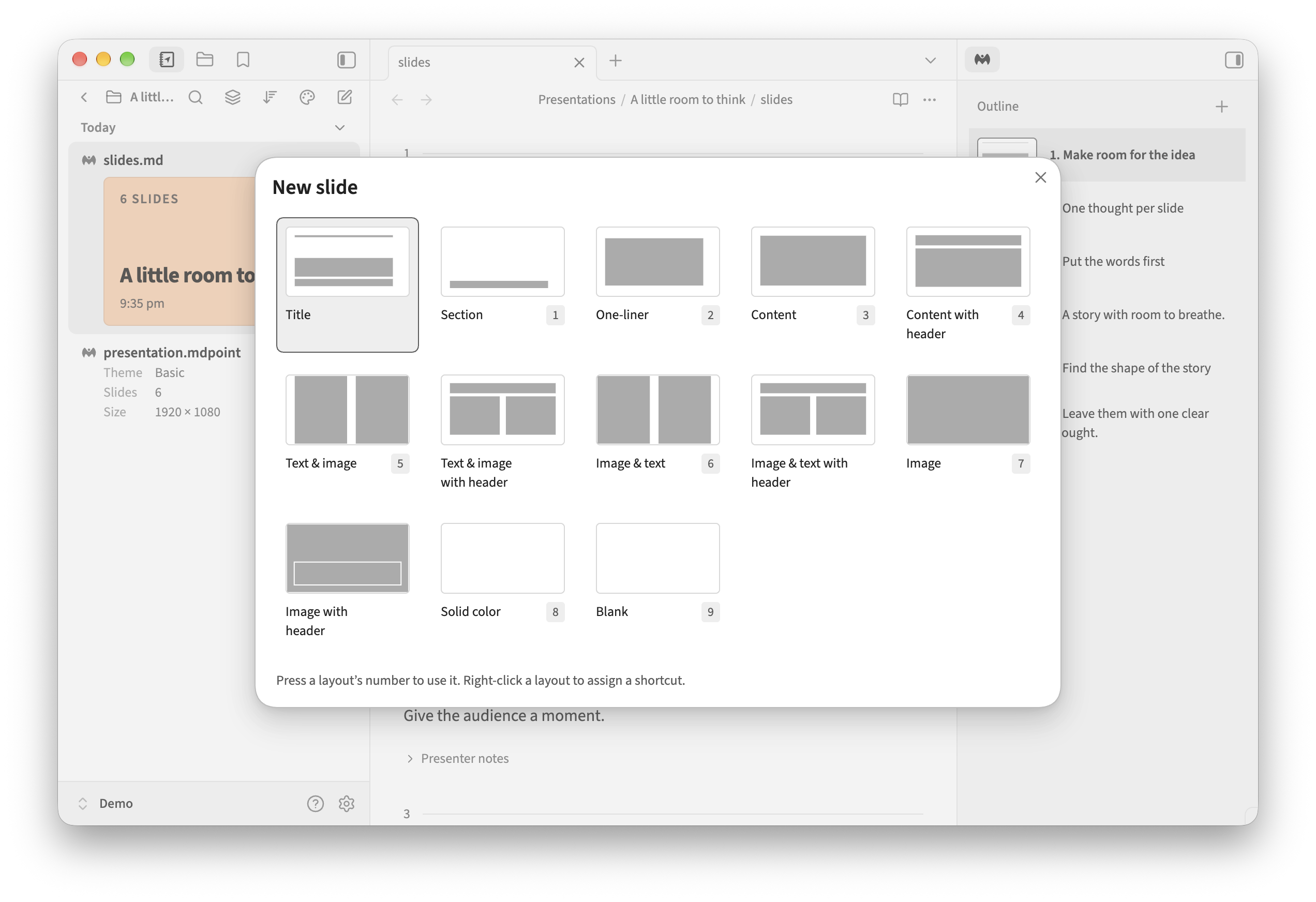
Task: Open more options ellipsis menu
Action: pos(929,100)
